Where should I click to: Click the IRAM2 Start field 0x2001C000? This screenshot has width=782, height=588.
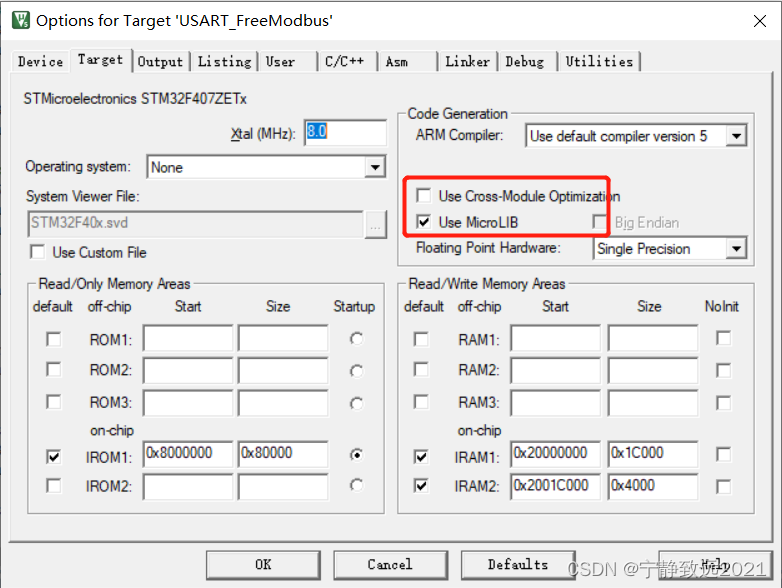pyautogui.click(x=556, y=486)
